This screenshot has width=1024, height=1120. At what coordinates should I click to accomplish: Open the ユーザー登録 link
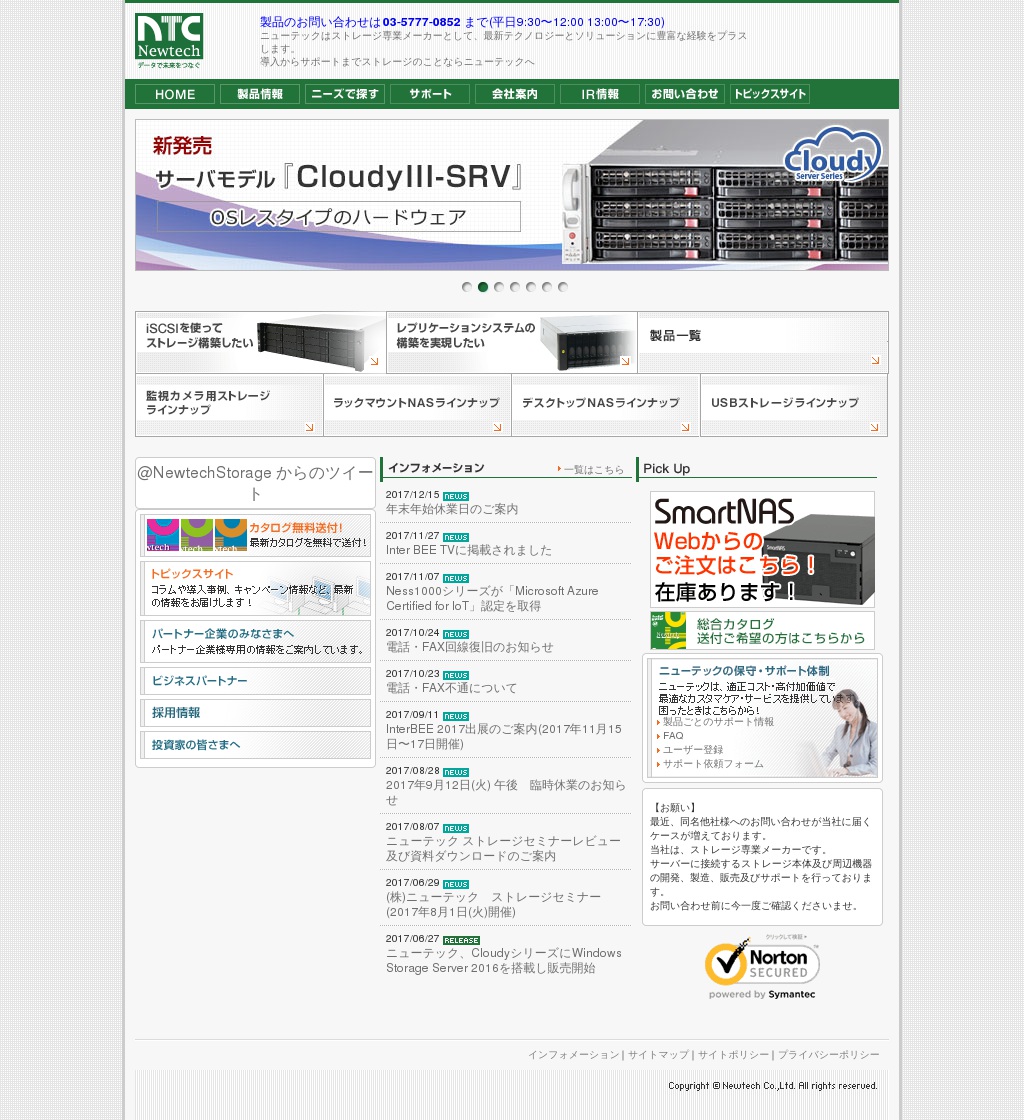pyautogui.click(x=693, y=750)
